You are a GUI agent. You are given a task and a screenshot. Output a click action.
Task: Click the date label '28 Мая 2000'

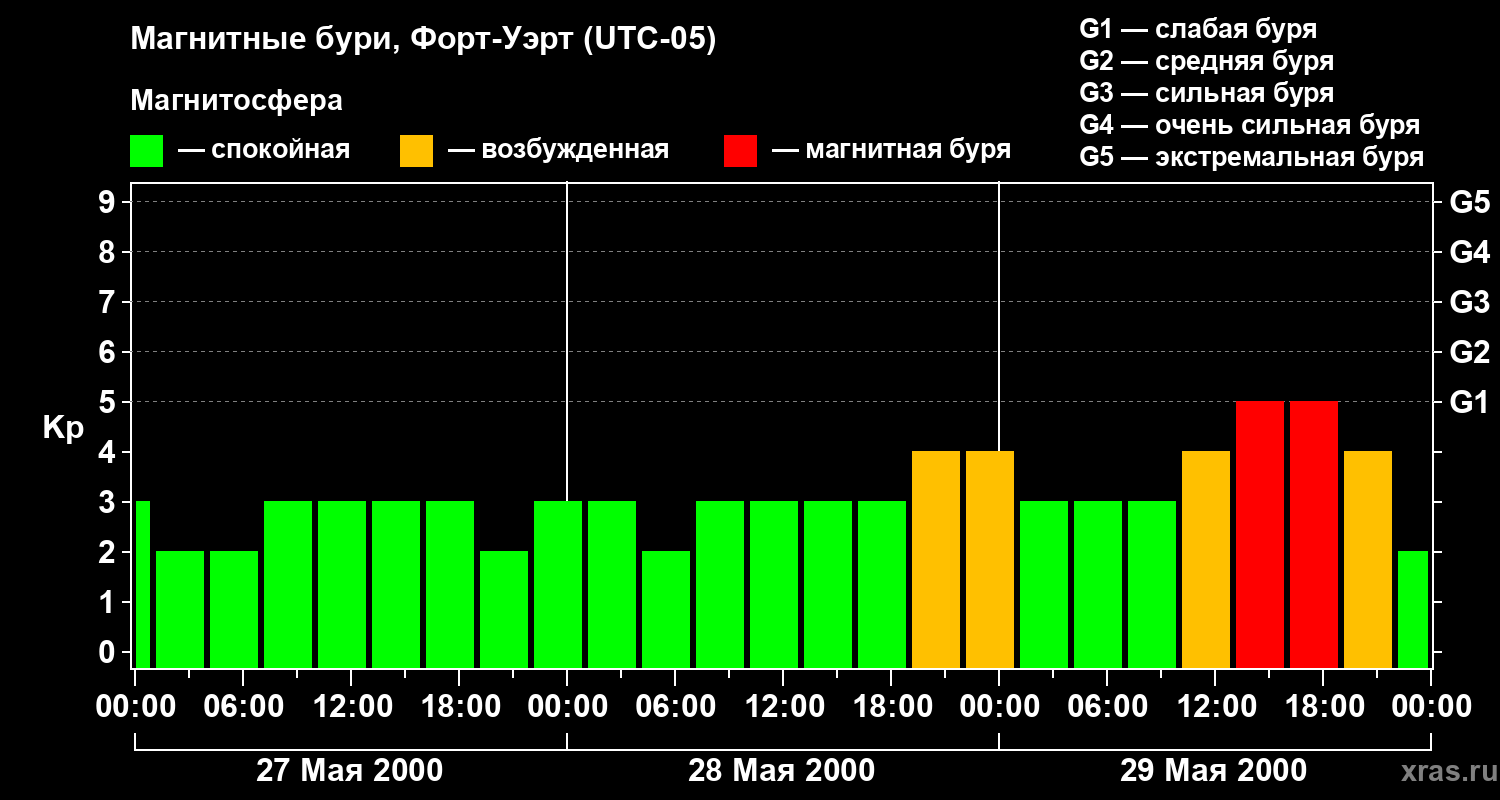(782, 771)
